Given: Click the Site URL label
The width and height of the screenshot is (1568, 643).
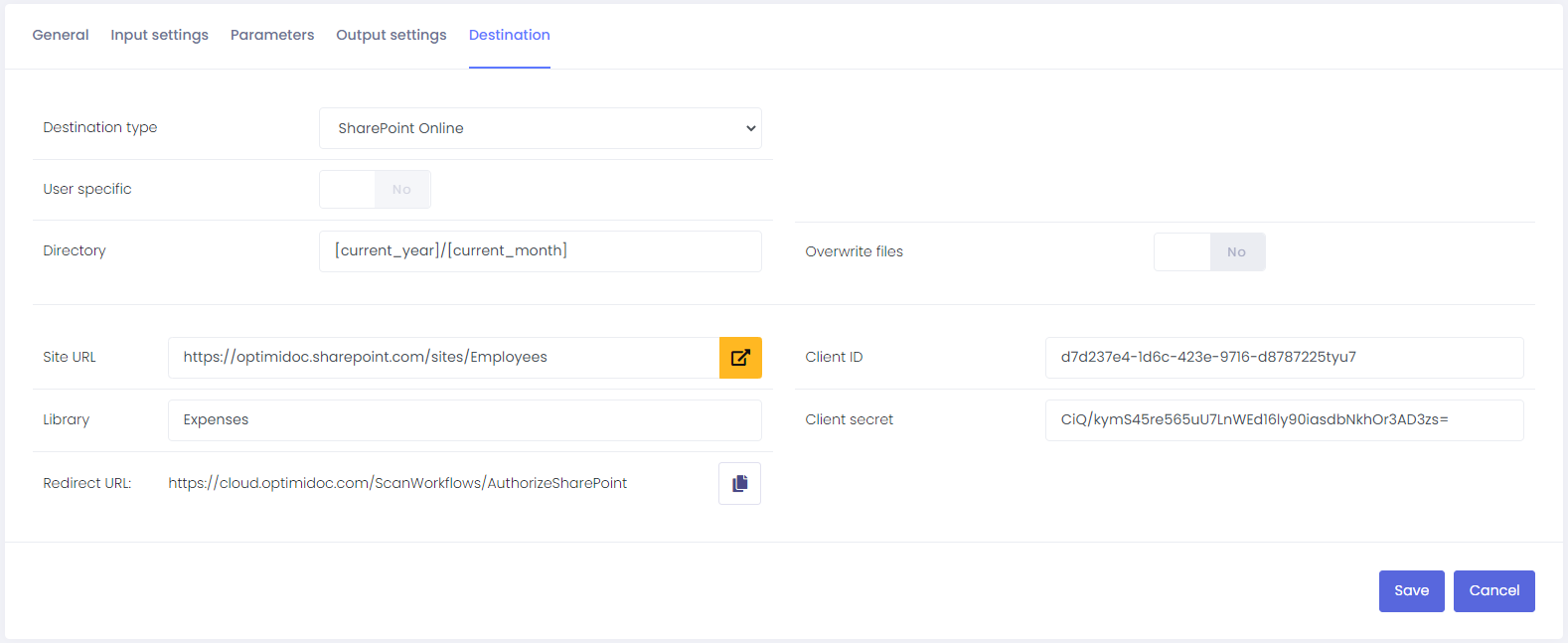Looking at the screenshot, I should point(70,357).
